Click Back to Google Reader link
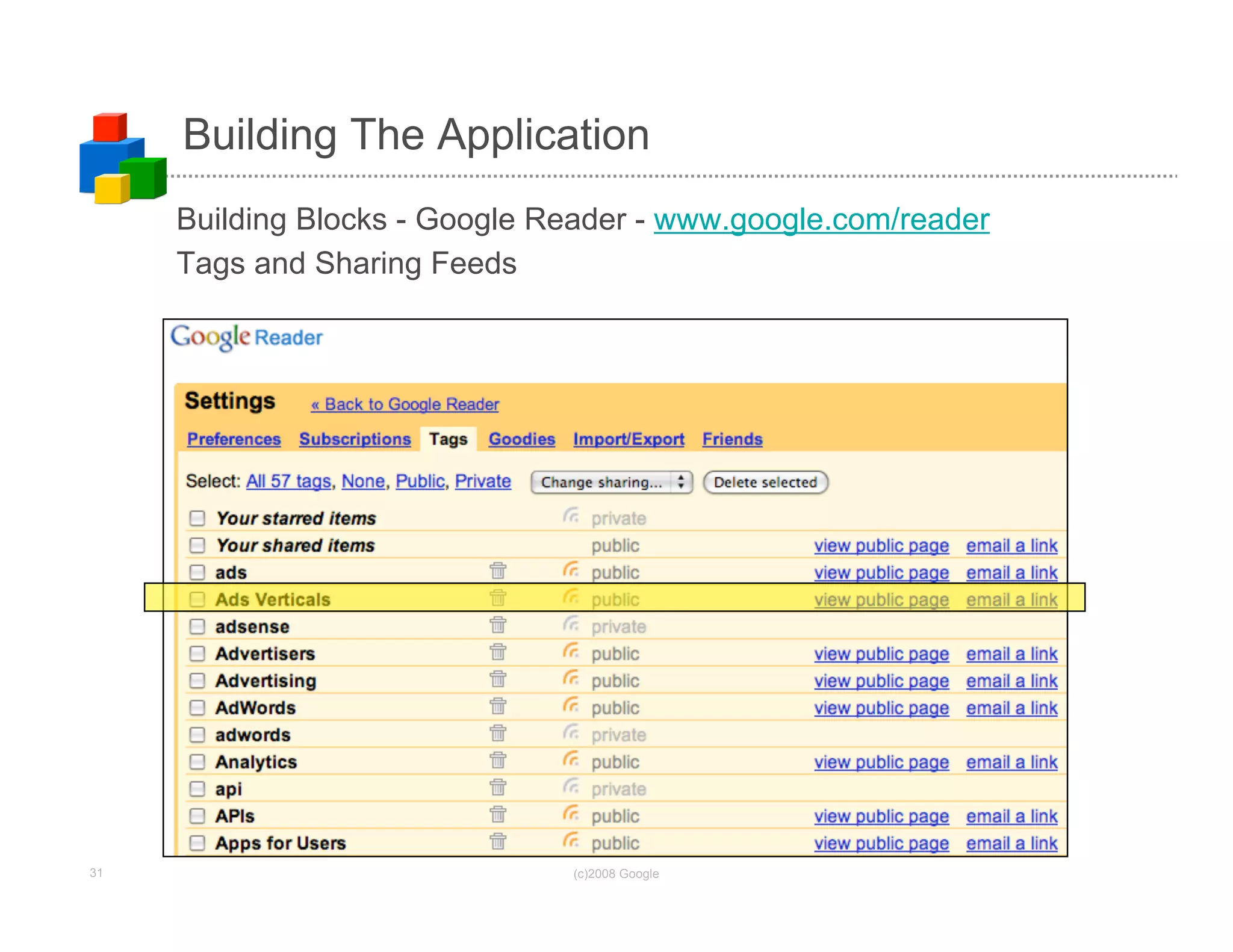The image size is (1233, 952). [x=405, y=404]
